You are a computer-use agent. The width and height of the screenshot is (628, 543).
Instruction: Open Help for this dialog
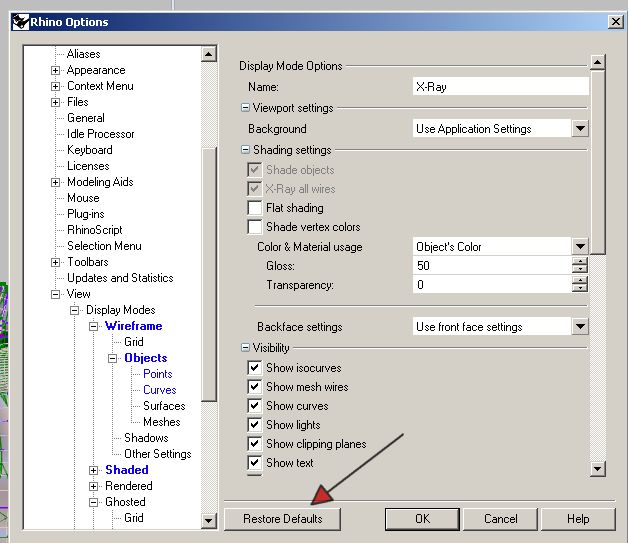[578, 519]
